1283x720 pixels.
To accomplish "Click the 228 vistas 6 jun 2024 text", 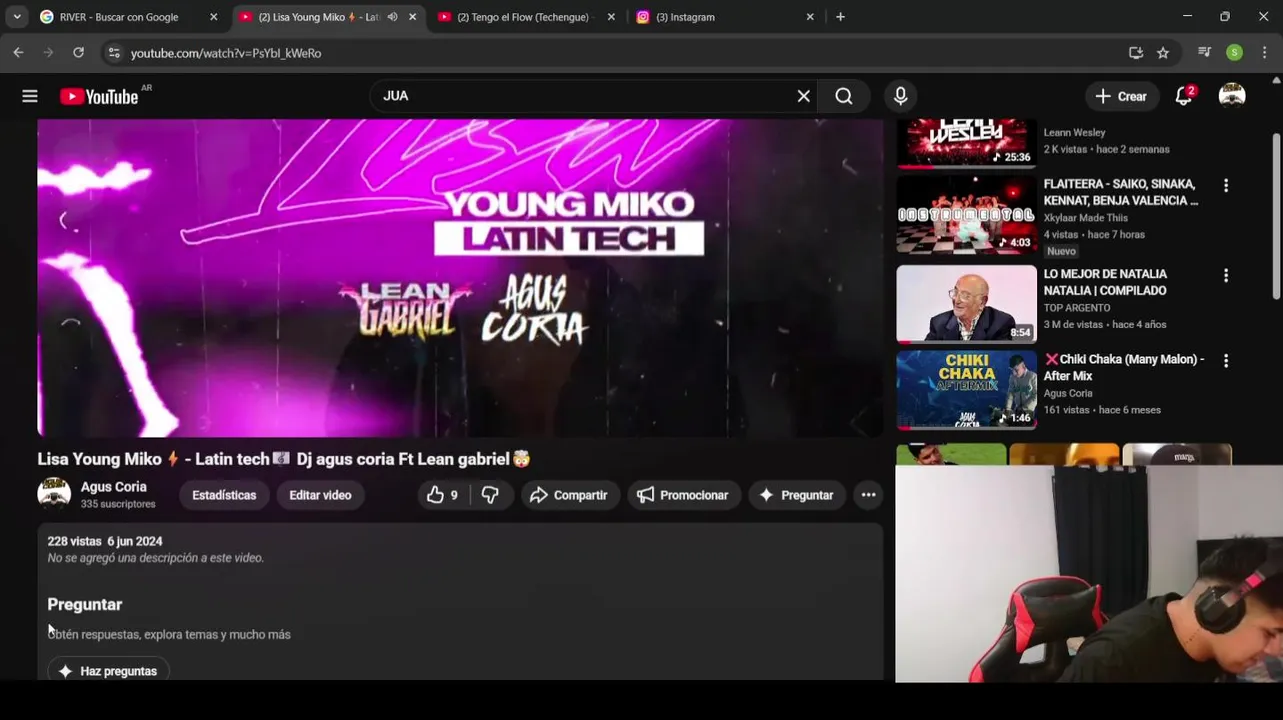I will (x=105, y=541).
